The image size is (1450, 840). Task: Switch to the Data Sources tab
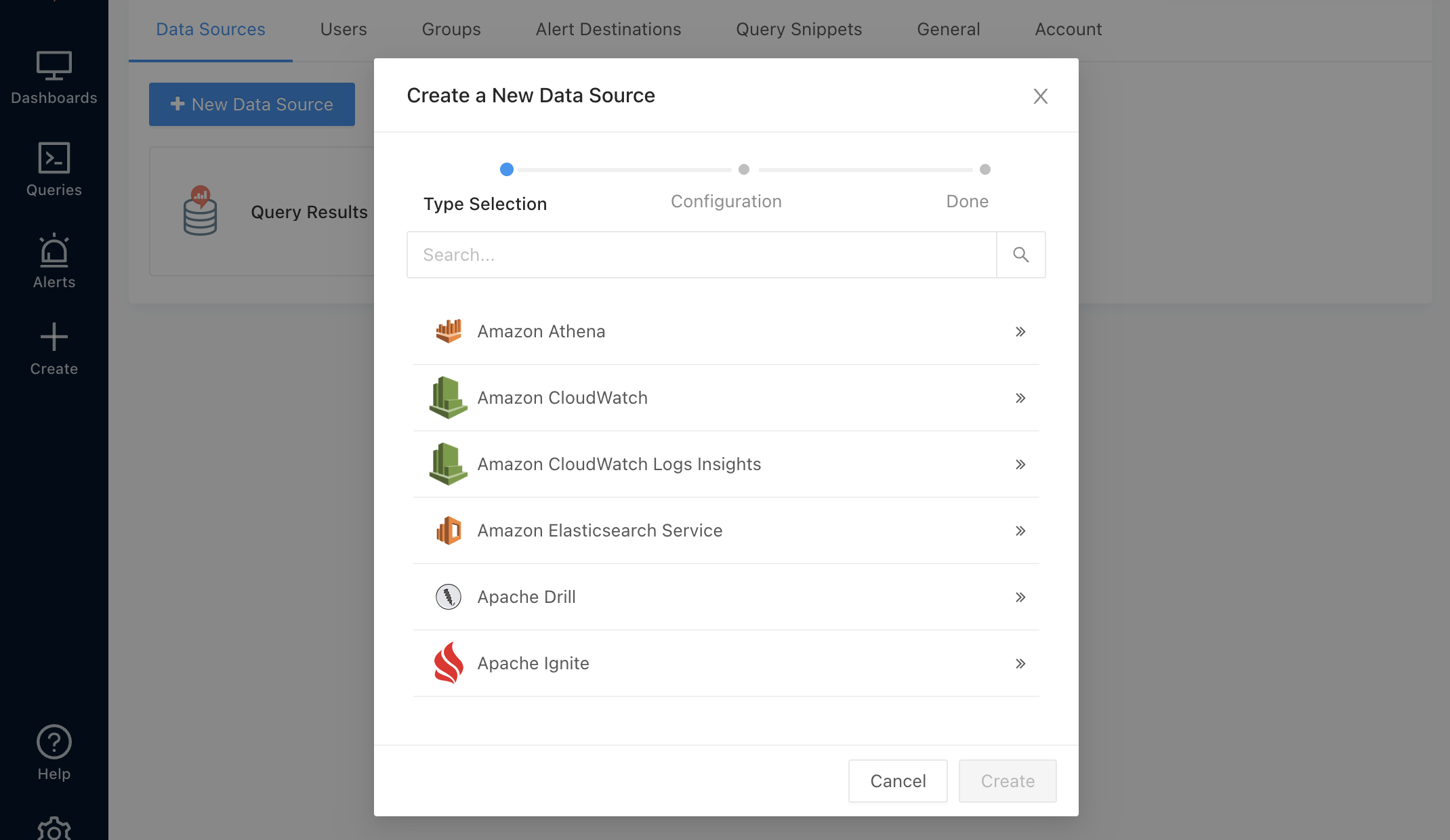point(211,30)
